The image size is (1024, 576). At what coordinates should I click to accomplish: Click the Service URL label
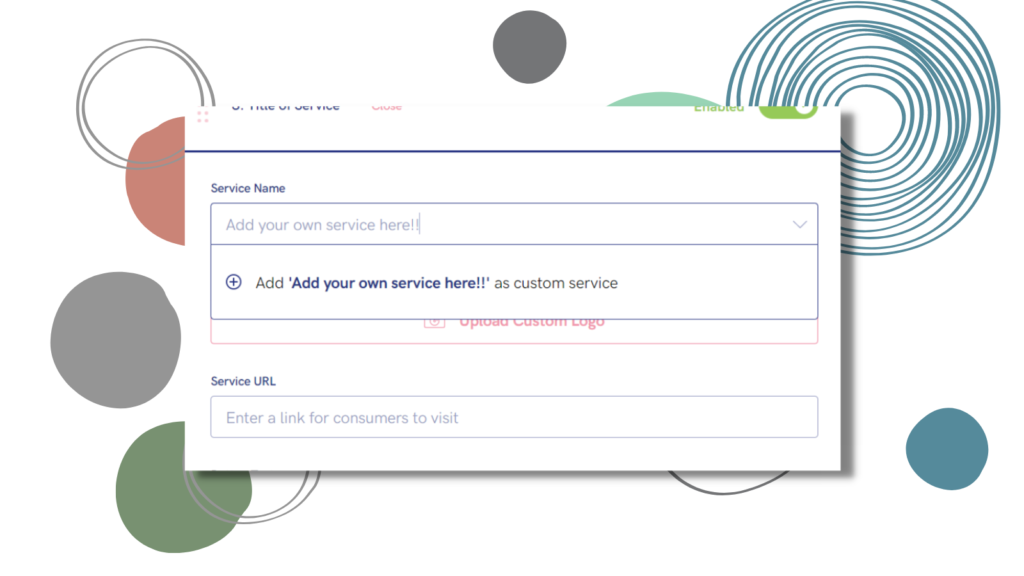click(243, 381)
